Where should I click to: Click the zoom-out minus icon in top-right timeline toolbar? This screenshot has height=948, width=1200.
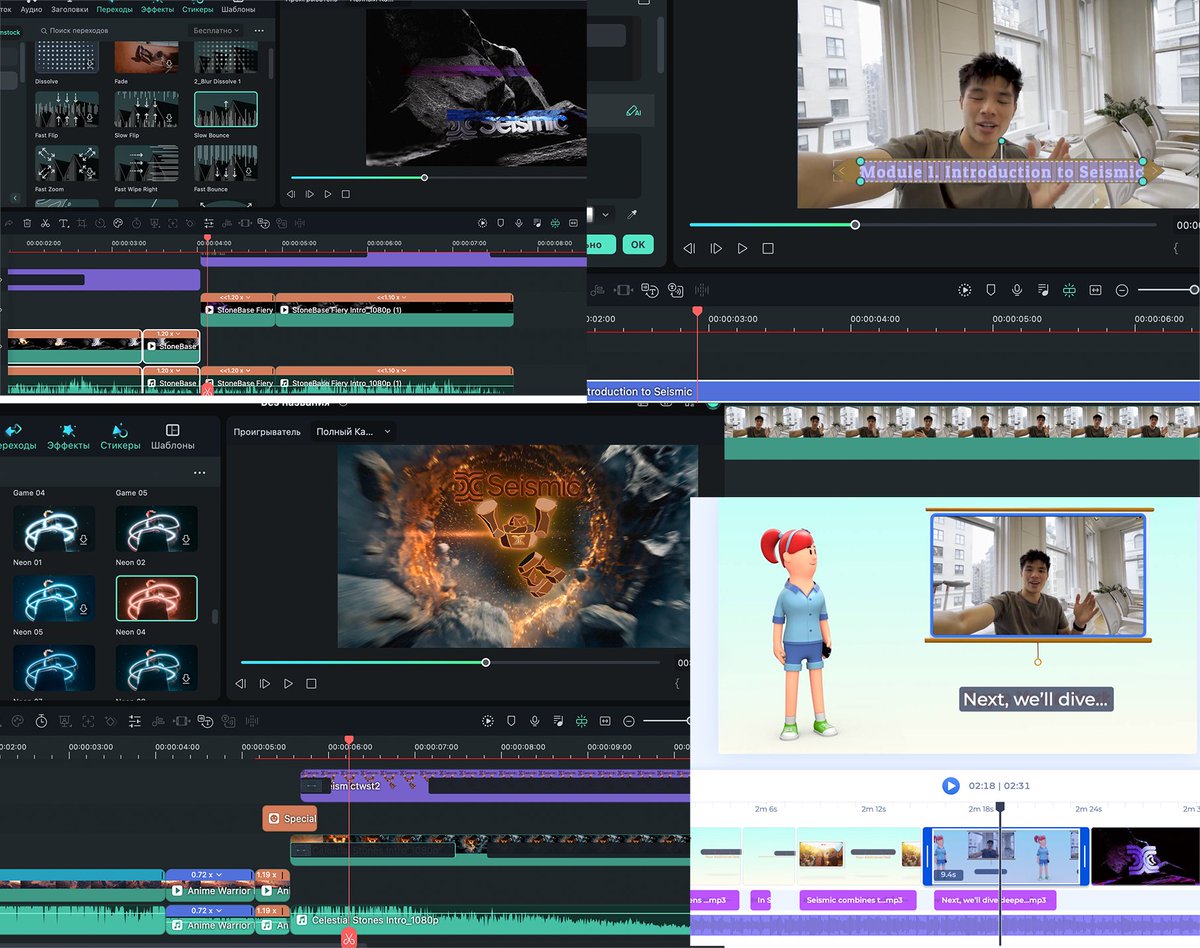tap(1122, 290)
